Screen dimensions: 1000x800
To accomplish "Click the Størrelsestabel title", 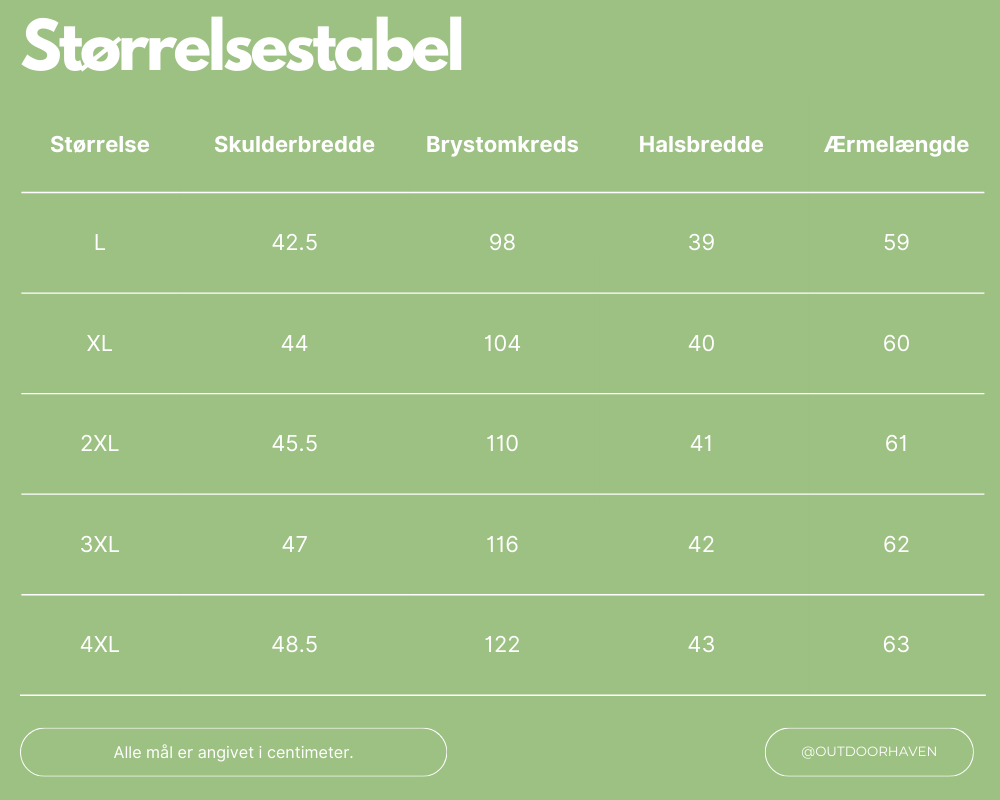I will point(241,45).
